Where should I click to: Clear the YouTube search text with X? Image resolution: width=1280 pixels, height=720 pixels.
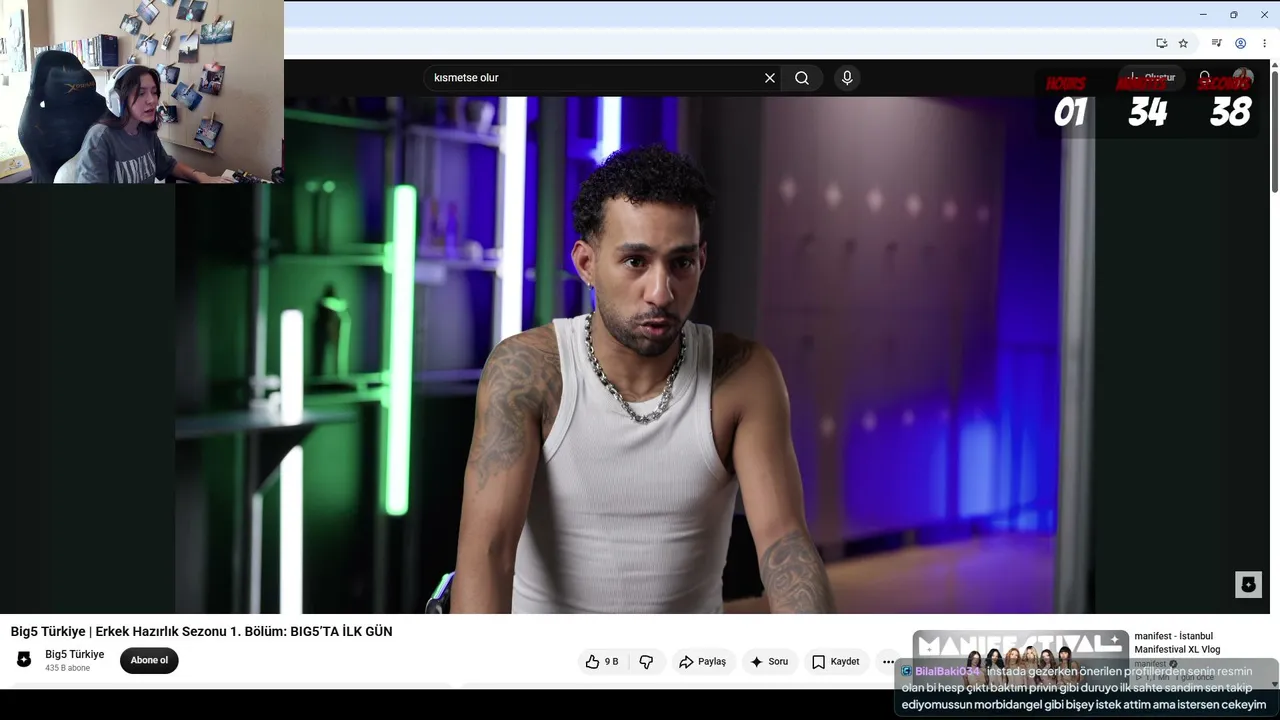(x=770, y=78)
